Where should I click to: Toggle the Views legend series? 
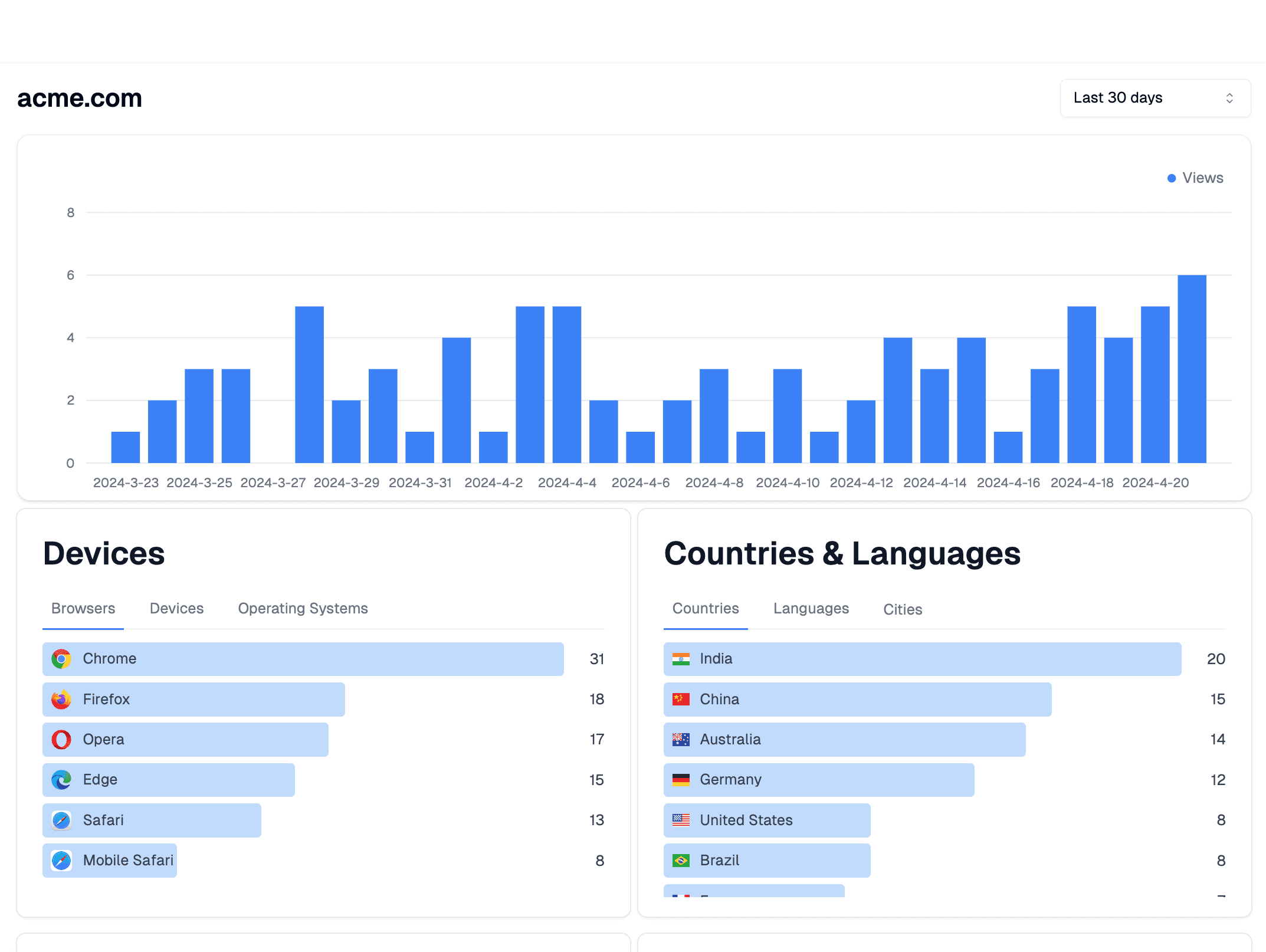coord(1195,178)
